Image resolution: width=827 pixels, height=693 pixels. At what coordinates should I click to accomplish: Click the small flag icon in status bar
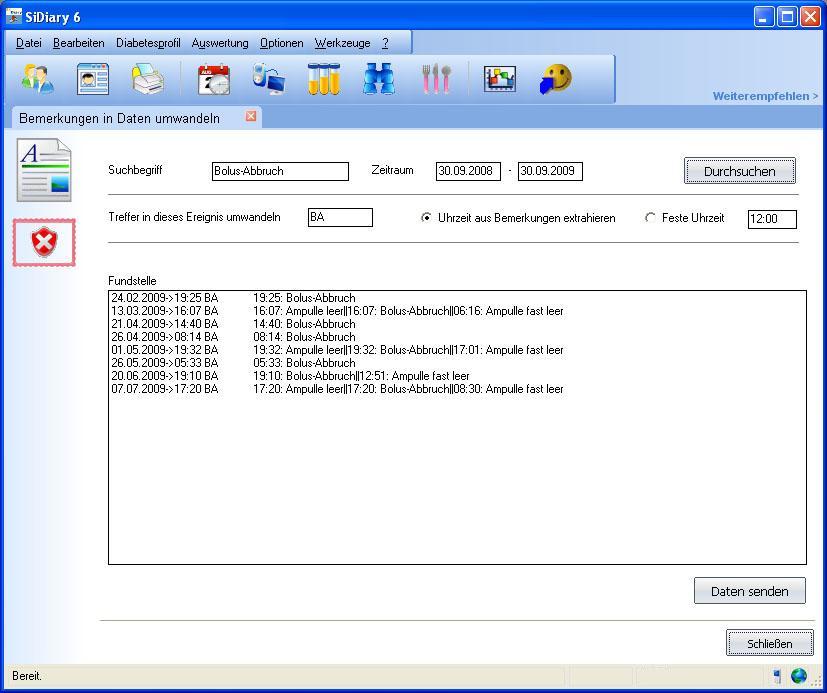click(777, 676)
